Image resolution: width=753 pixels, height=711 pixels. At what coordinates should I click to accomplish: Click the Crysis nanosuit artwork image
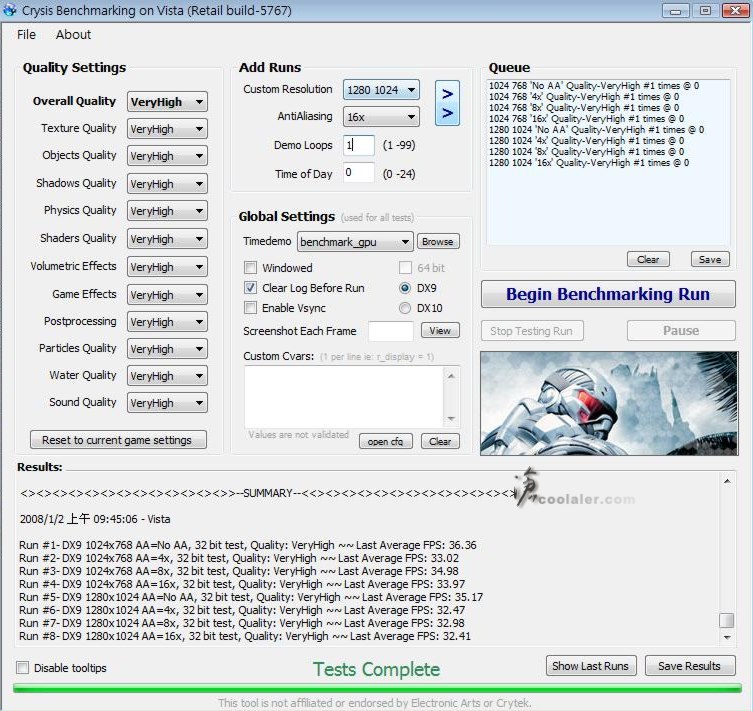(609, 403)
